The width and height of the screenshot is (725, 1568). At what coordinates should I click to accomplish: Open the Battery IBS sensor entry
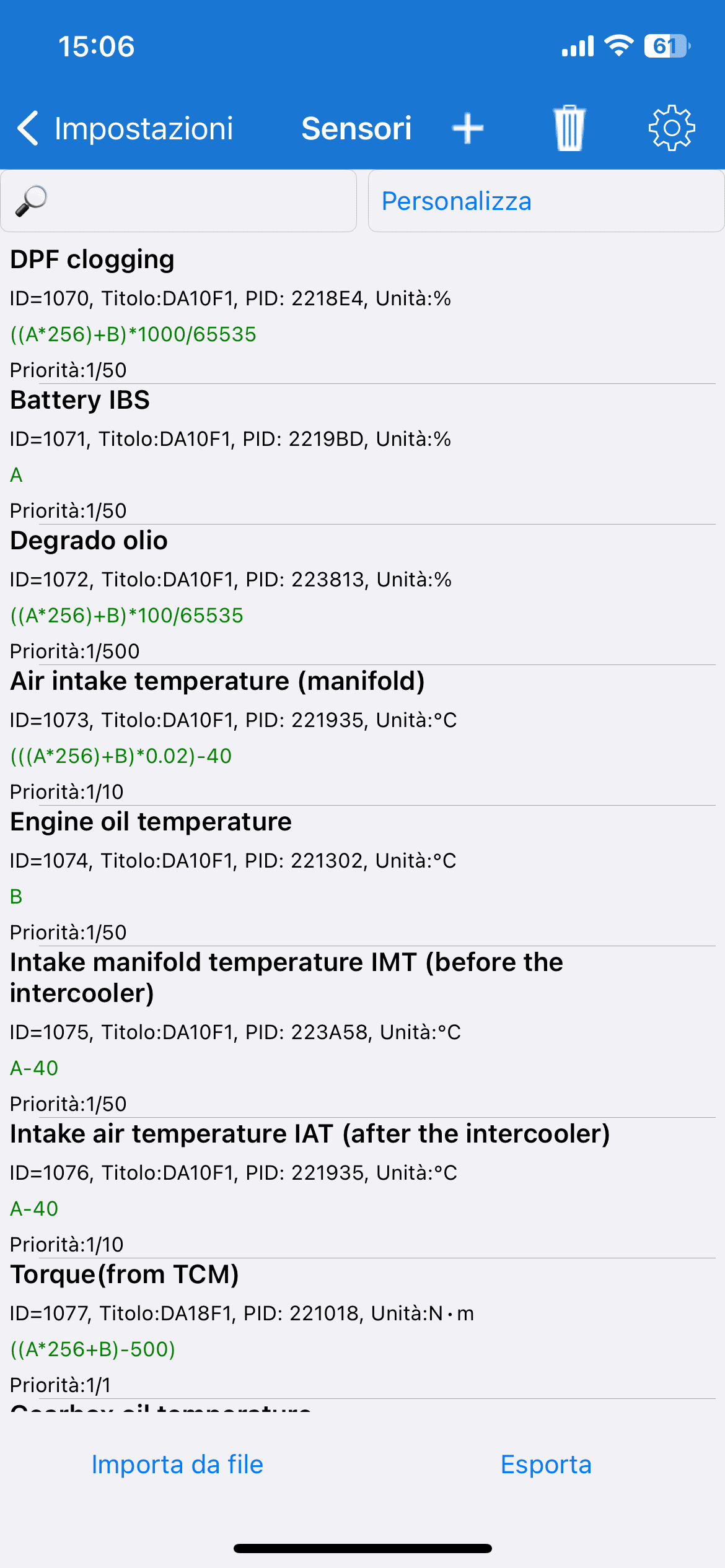[362, 453]
